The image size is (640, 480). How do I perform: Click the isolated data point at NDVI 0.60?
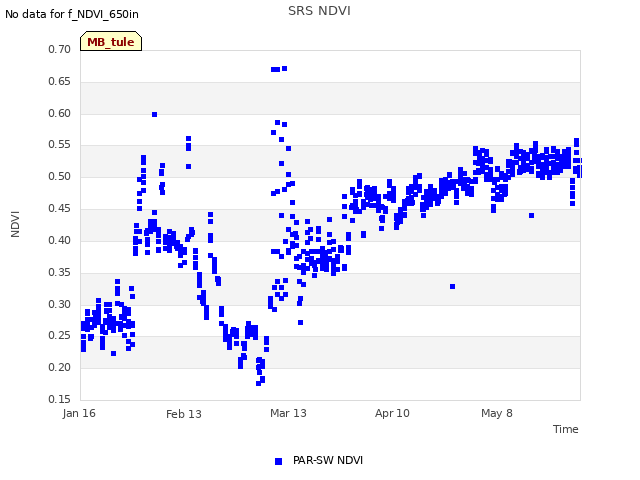pos(154,115)
